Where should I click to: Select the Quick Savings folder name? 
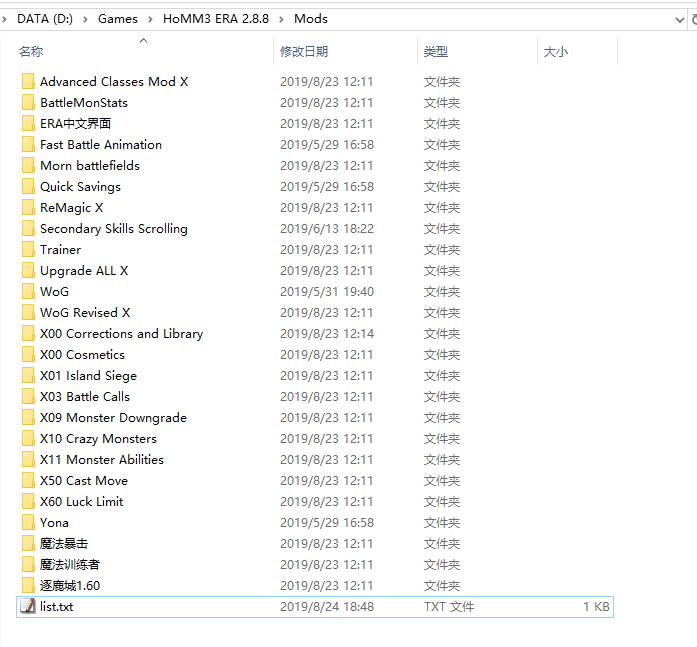tap(80, 187)
